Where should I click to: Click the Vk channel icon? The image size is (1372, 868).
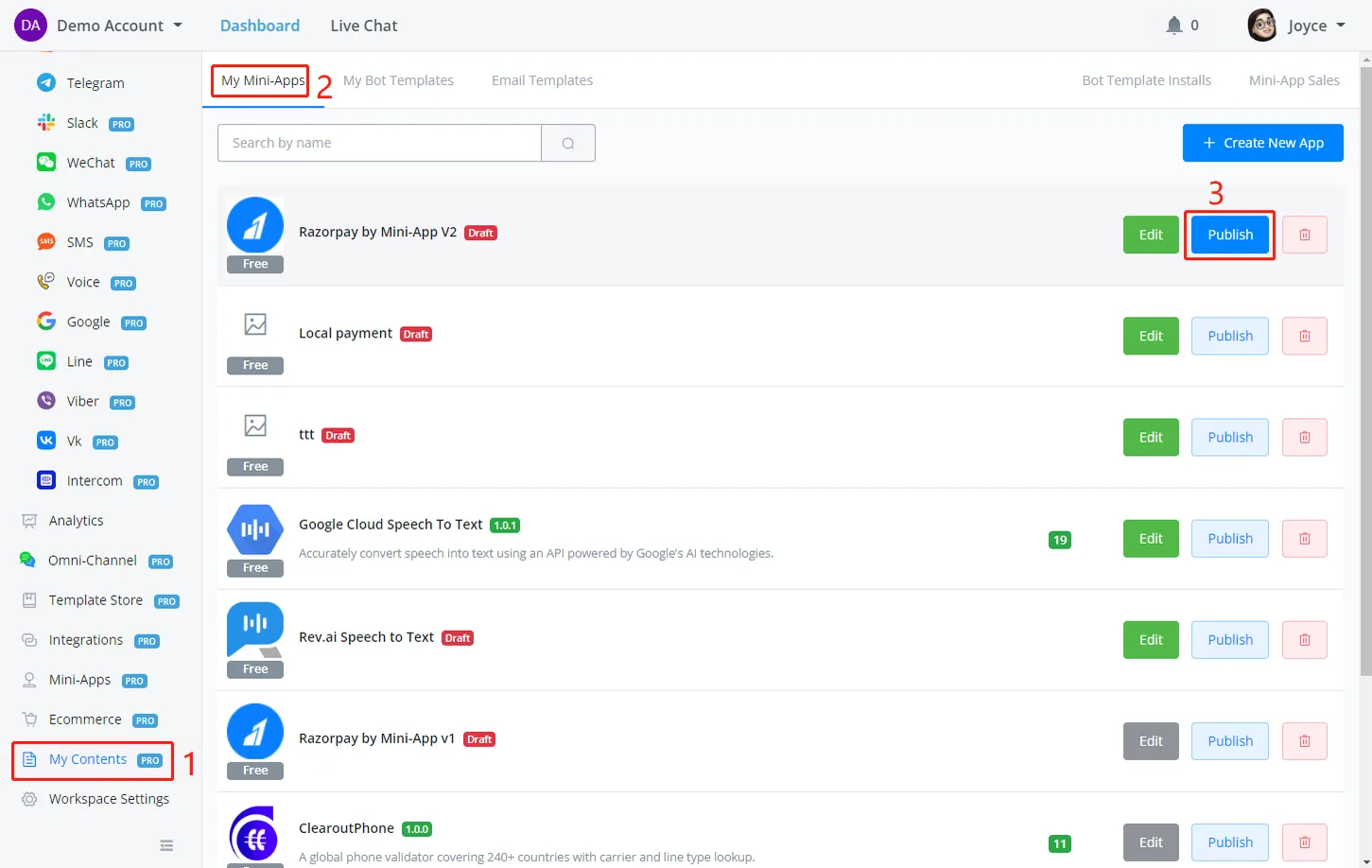tap(46, 440)
